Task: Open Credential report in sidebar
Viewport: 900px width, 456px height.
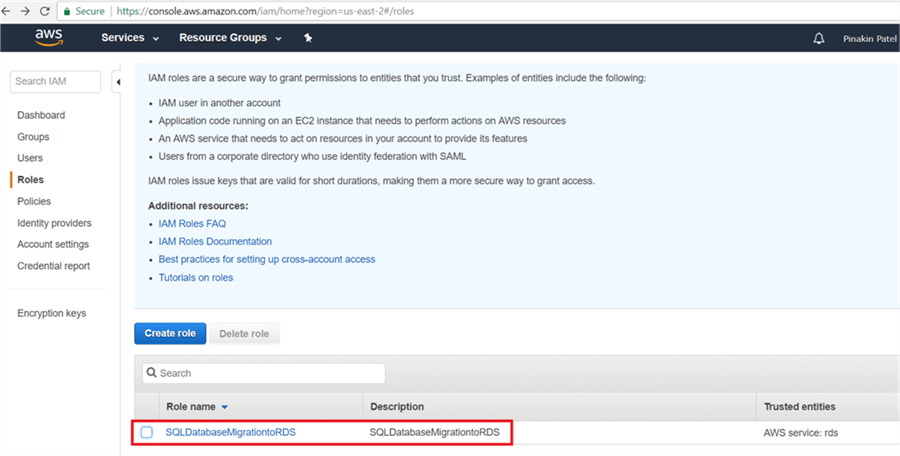Action: 53,266
